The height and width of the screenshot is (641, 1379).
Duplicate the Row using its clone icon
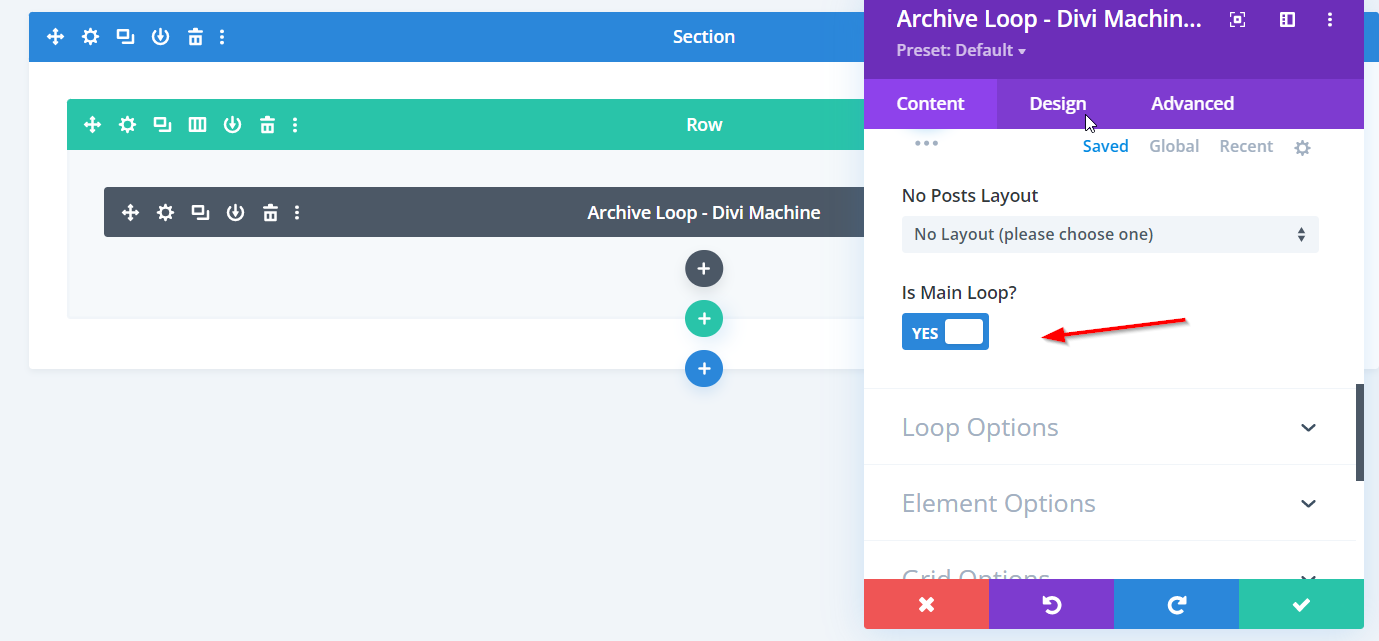click(x=162, y=125)
